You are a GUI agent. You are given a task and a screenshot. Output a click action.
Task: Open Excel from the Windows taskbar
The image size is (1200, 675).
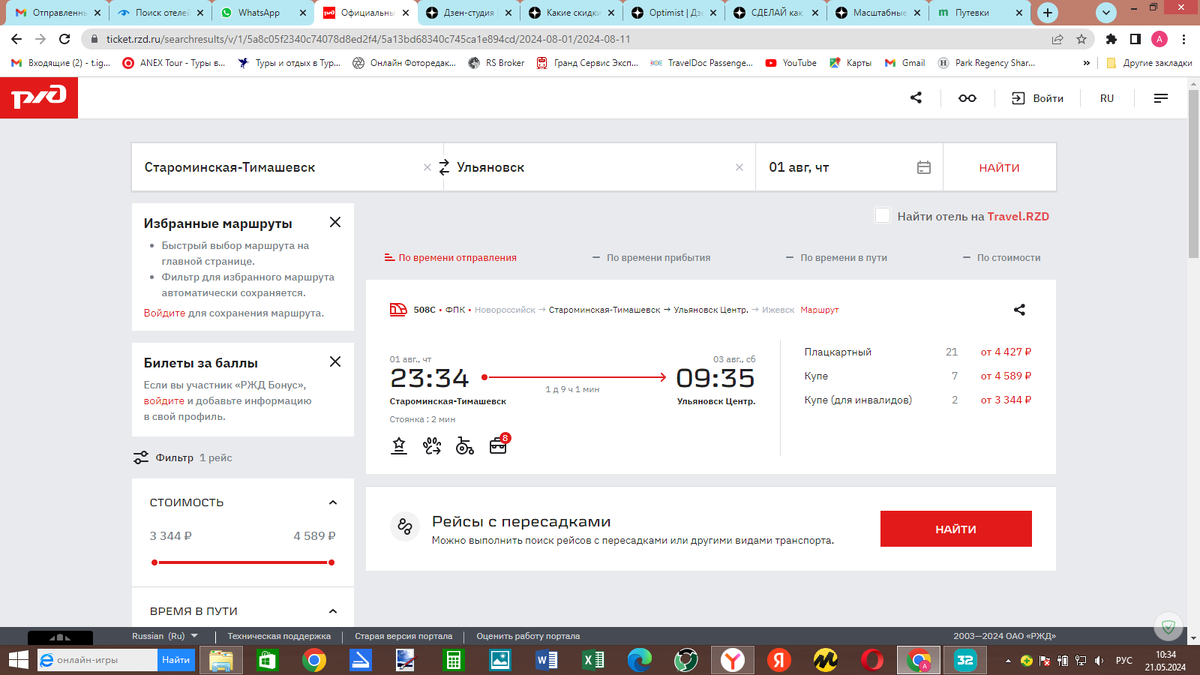(x=593, y=660)
